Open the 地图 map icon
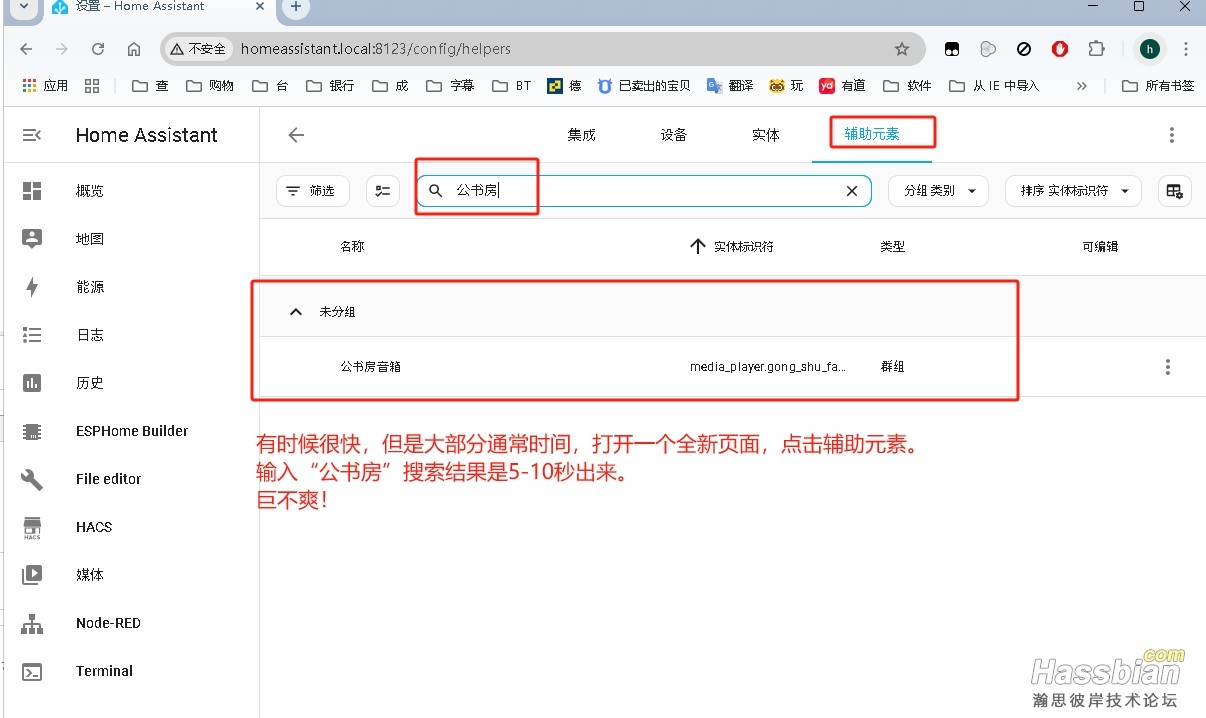This screenshot has height=718, width=1206. [x=32, y=239]
